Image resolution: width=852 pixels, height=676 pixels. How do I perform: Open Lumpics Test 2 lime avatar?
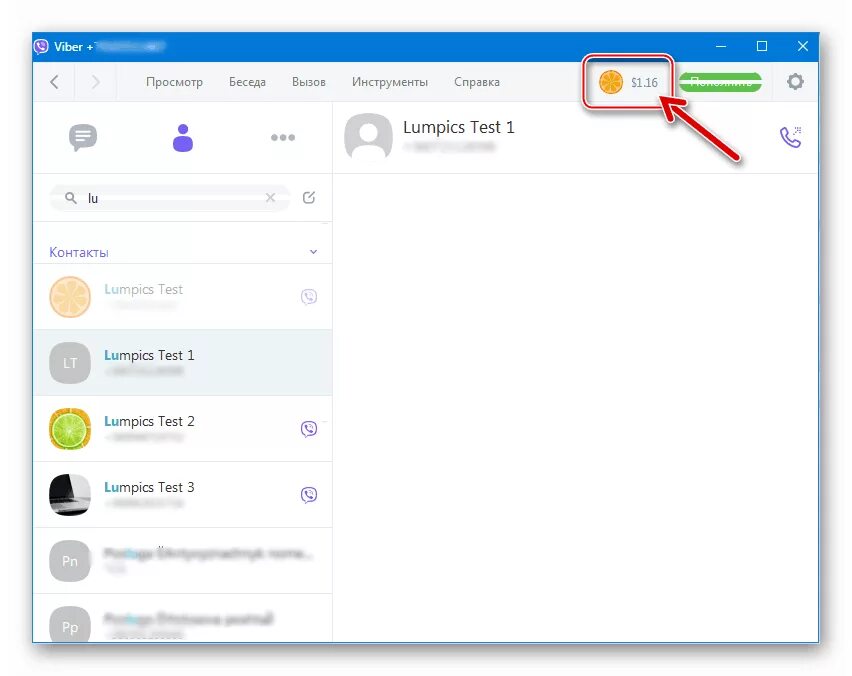[x=70, y=429]
